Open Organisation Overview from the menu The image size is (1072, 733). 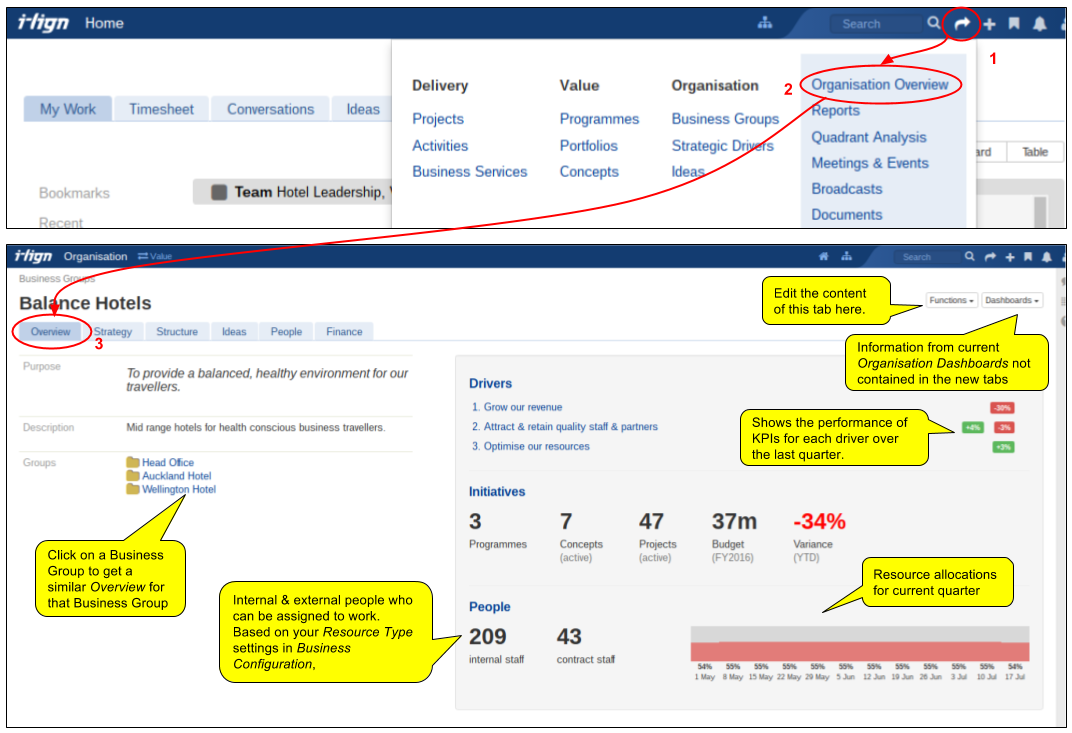click(x=880, y=85)
